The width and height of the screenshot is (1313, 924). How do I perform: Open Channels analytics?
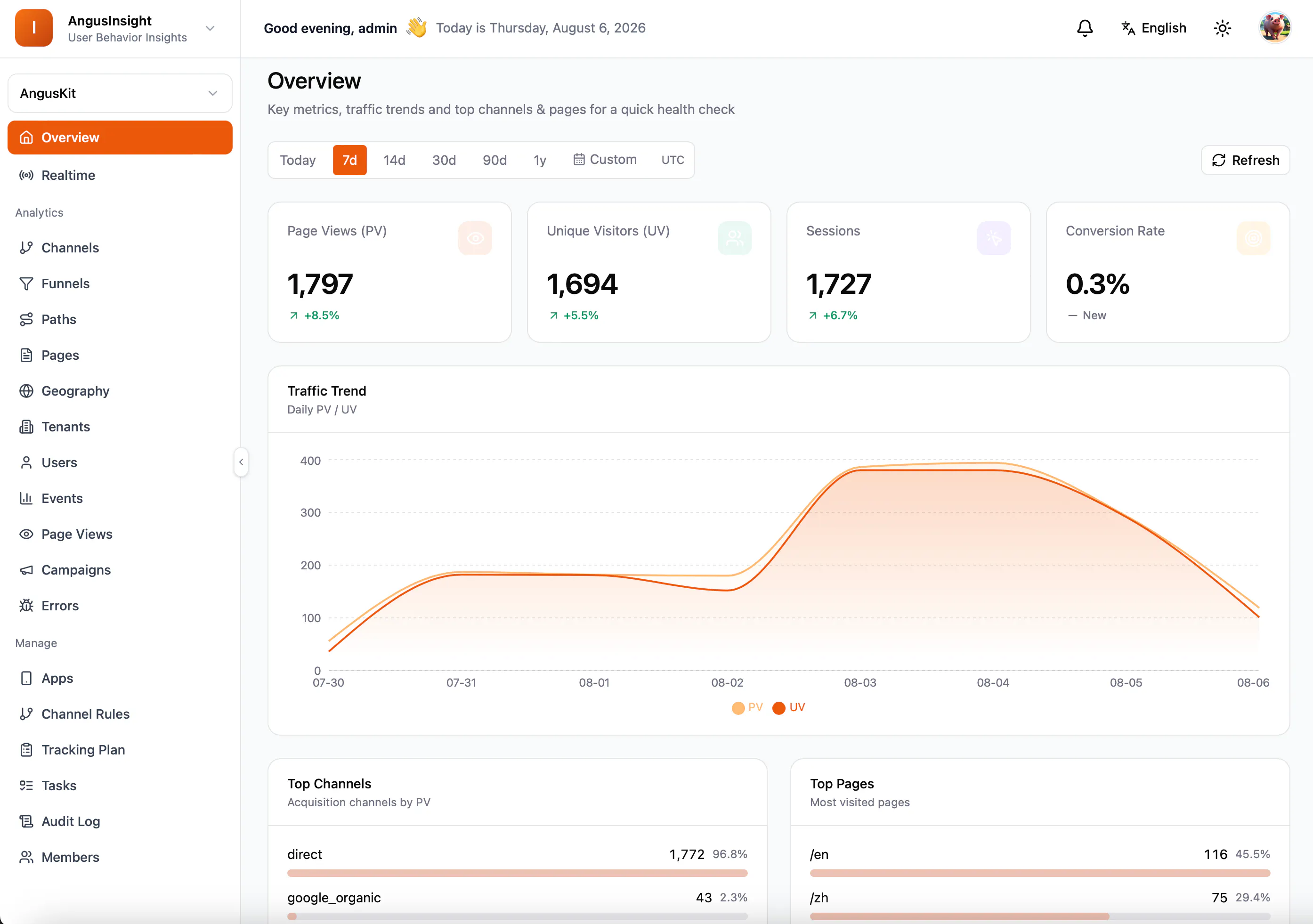120,248
